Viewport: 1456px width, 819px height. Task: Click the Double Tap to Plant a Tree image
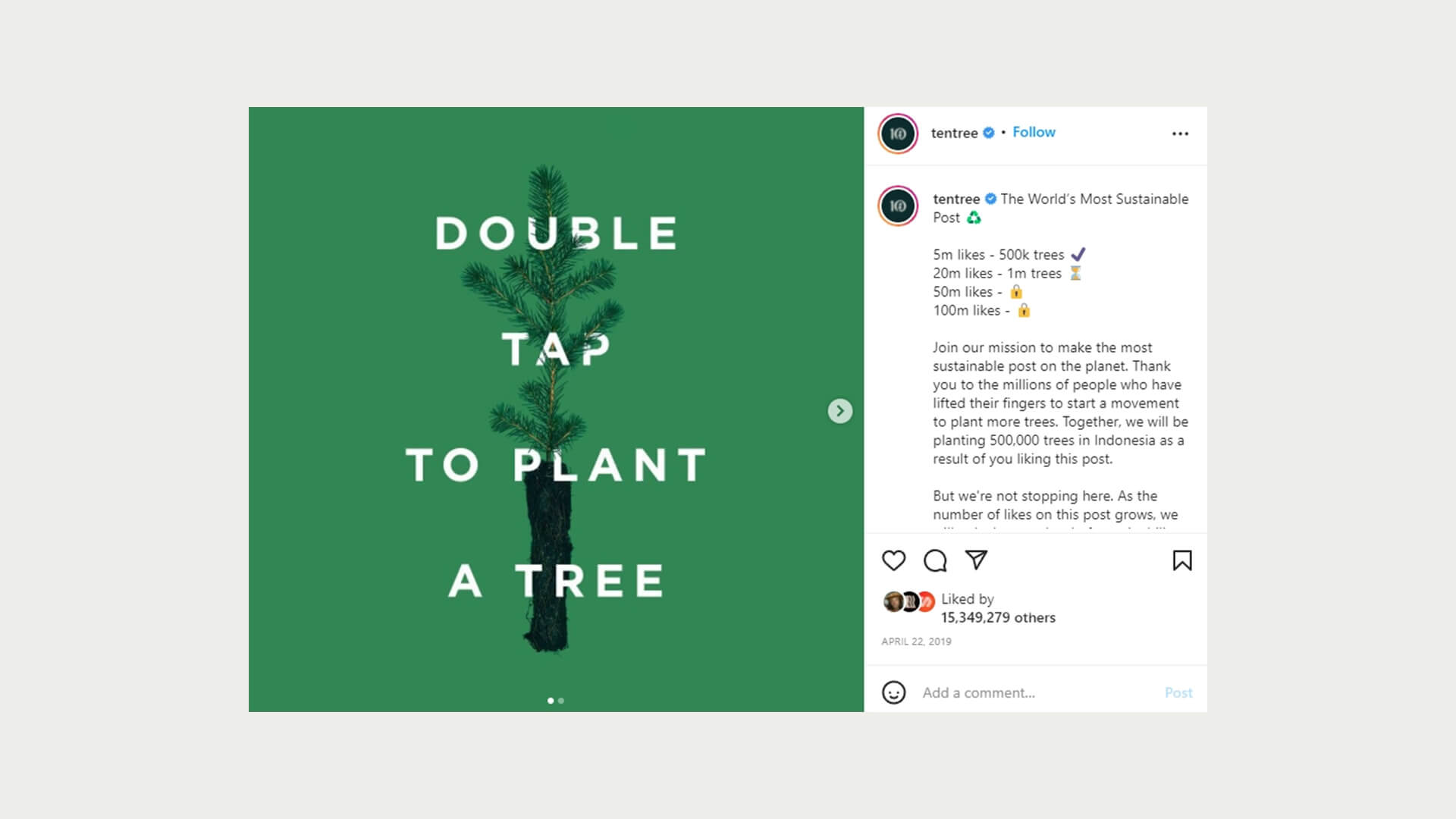pyautogui.click(x=556, y=409)
